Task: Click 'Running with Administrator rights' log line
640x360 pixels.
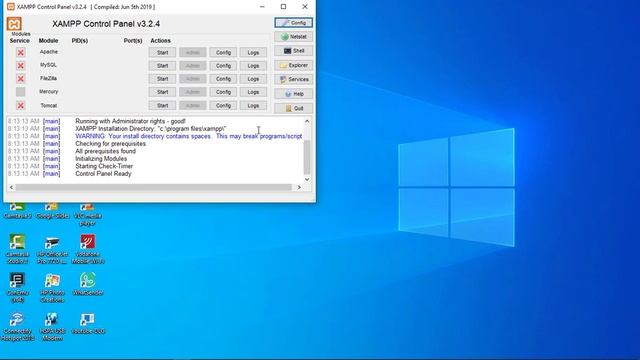Action: coord(130,121)
